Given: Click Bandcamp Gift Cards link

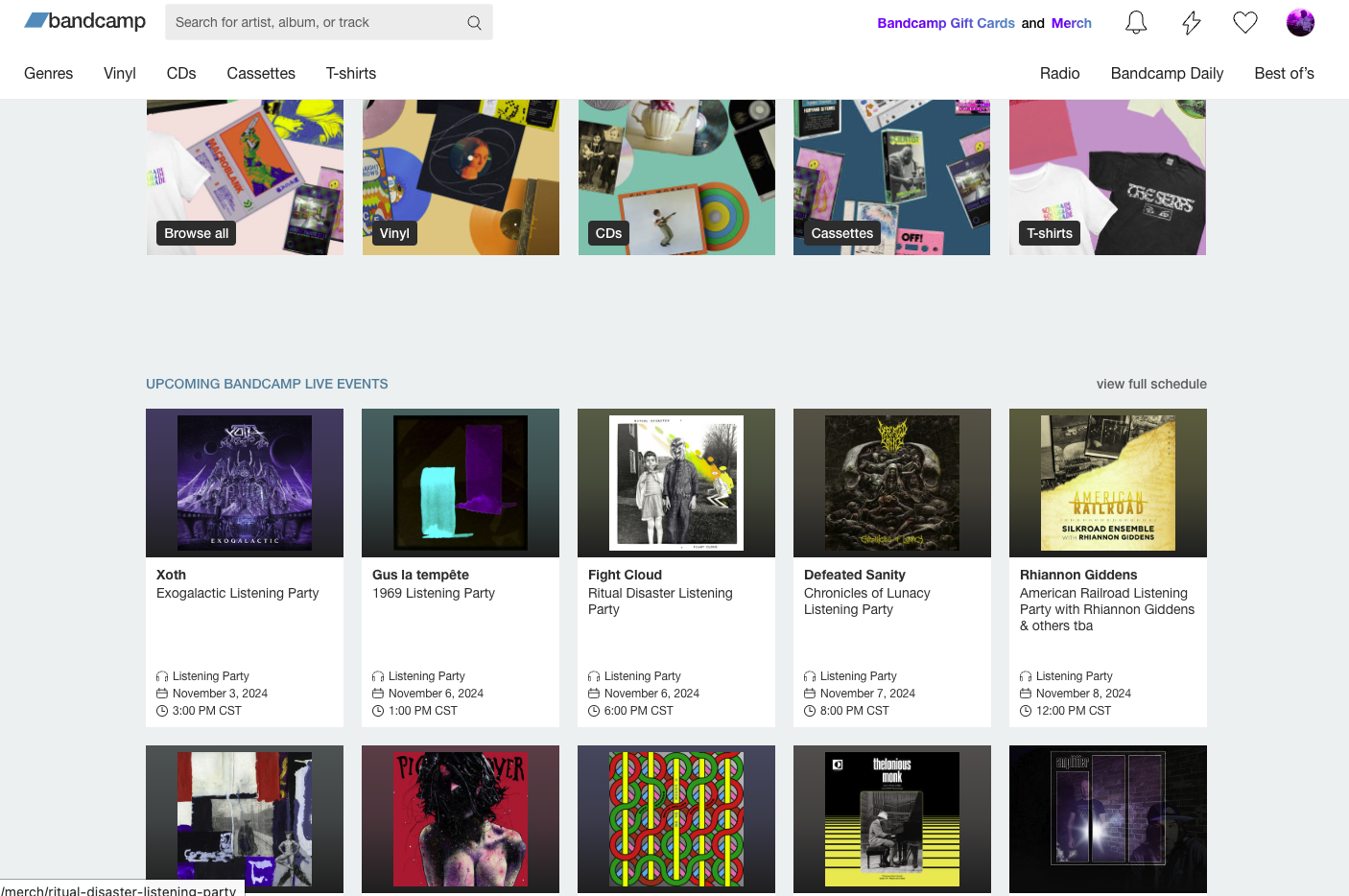Looking at the screenshot, I should [945, 23].
